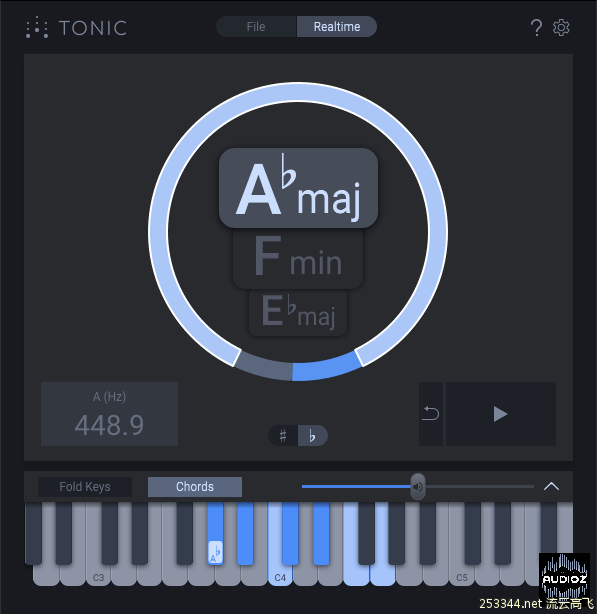Toggle the Chords button

coord(195,487)
